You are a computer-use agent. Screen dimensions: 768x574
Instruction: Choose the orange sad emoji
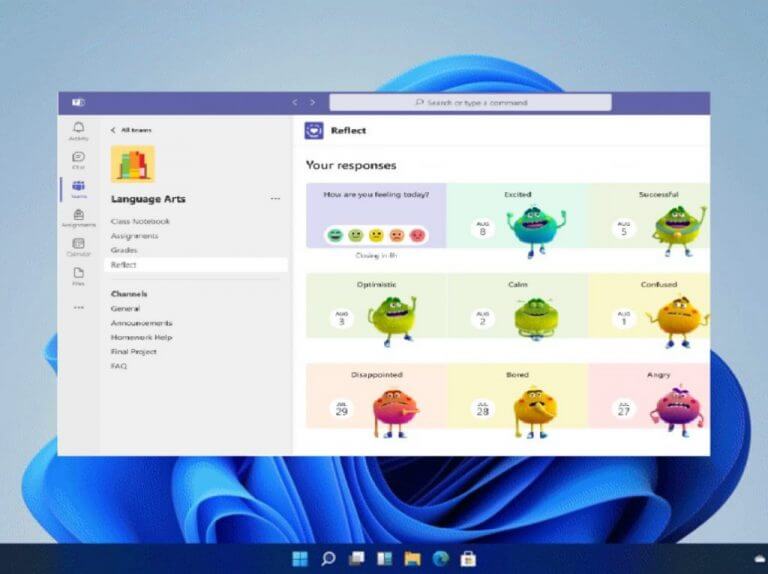[x=397, y=236]
